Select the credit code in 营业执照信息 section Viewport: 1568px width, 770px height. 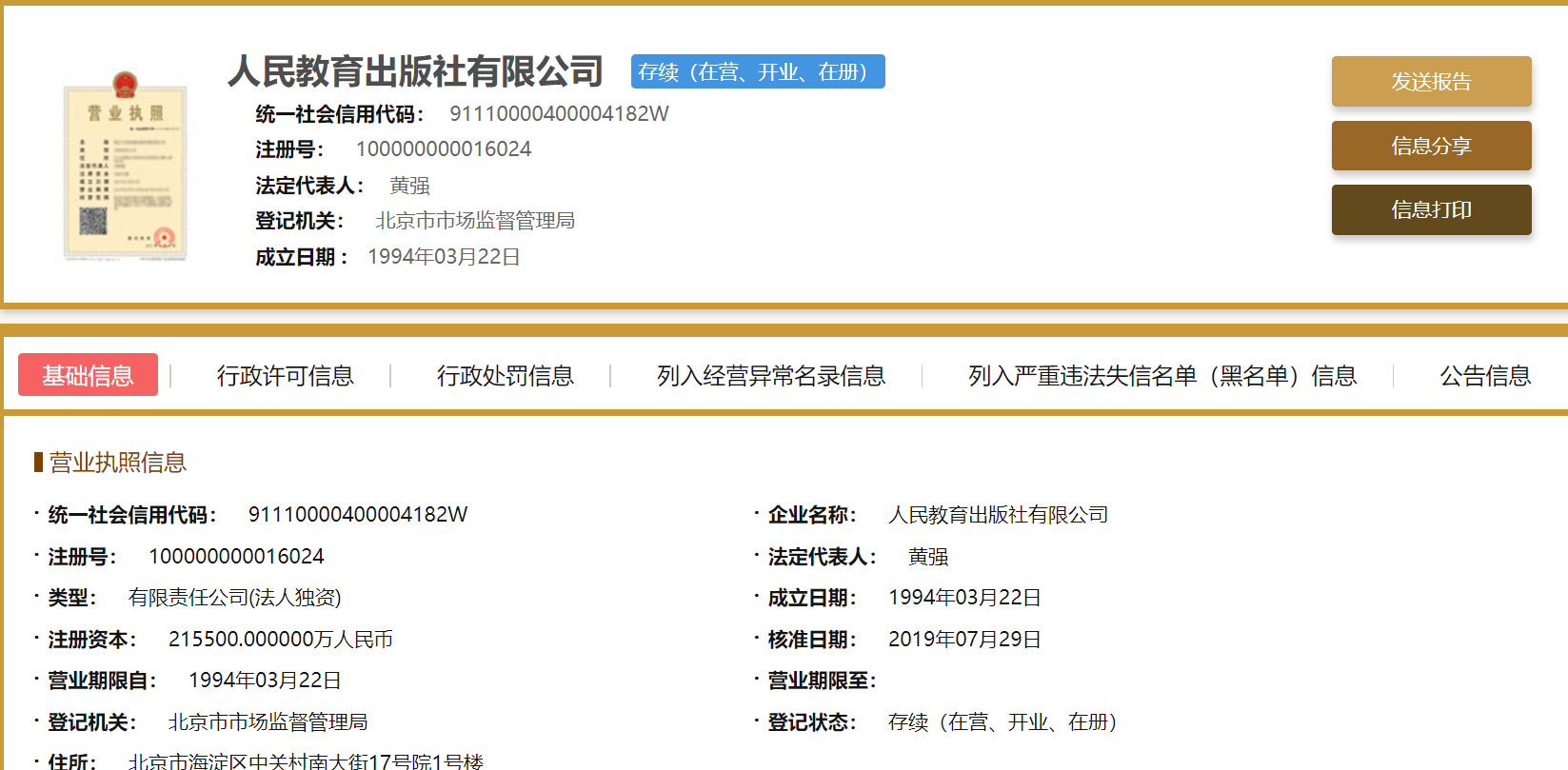click(x=358, y=515)
